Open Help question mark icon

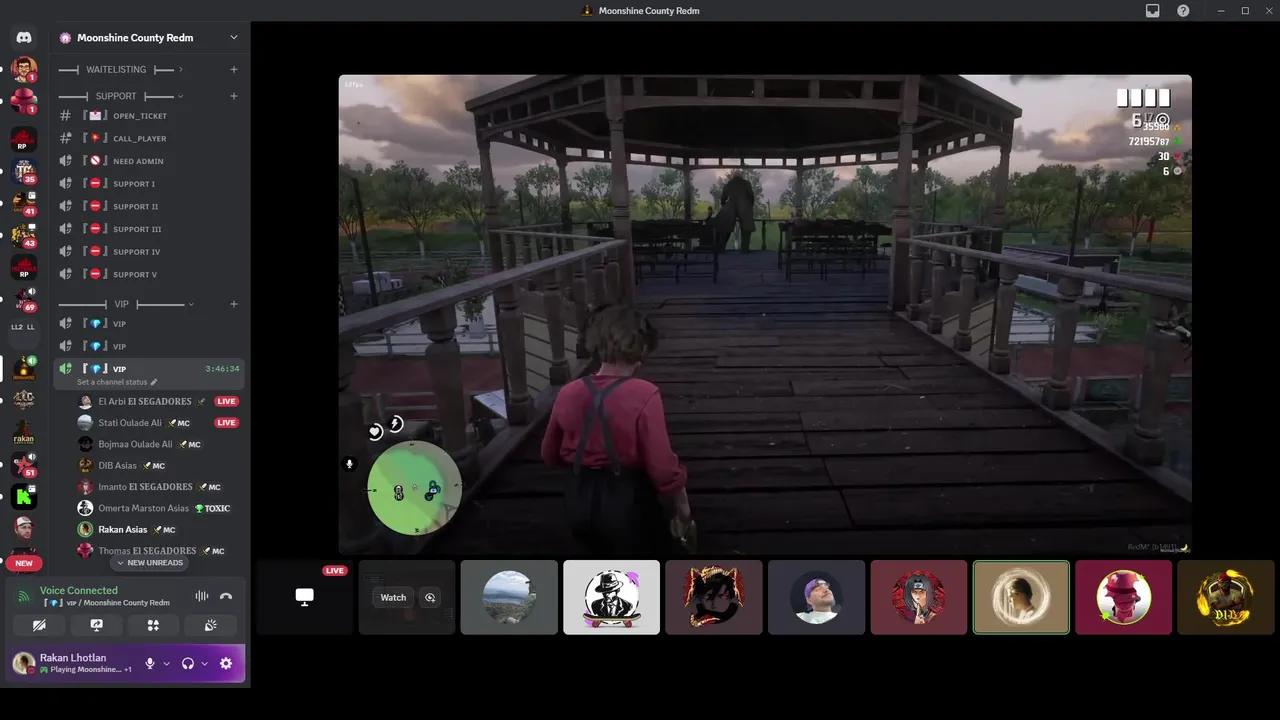tap(1183, 11)
